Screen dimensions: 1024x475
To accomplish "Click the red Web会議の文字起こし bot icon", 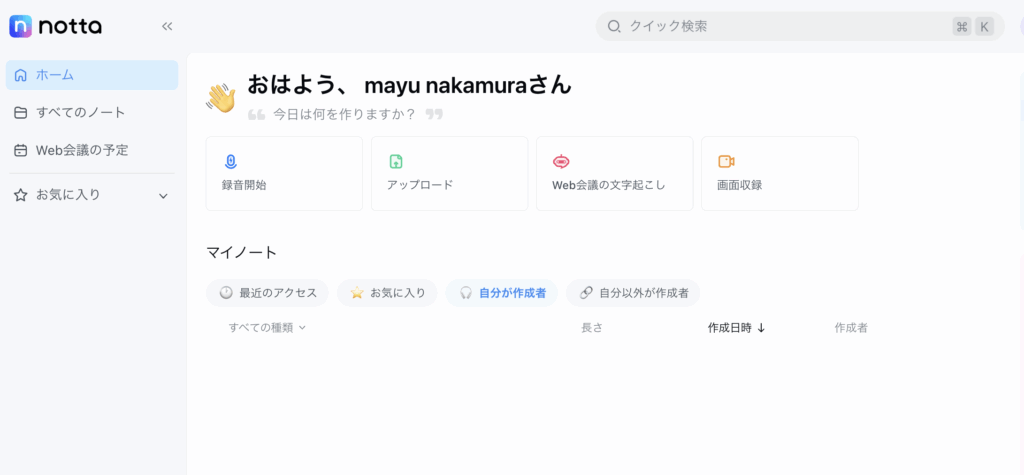I will [x=561, y=161].
